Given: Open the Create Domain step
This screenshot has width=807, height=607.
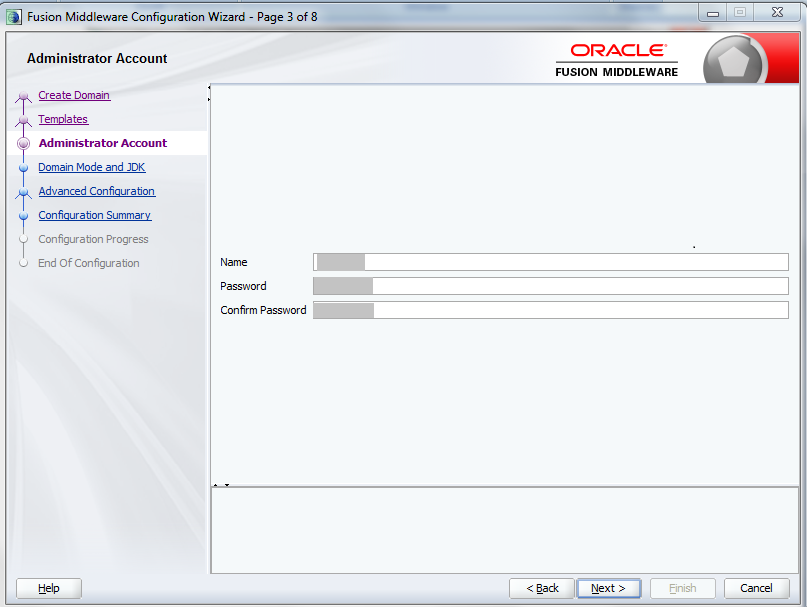Looking at the screenshot, I should pos(74,95).
